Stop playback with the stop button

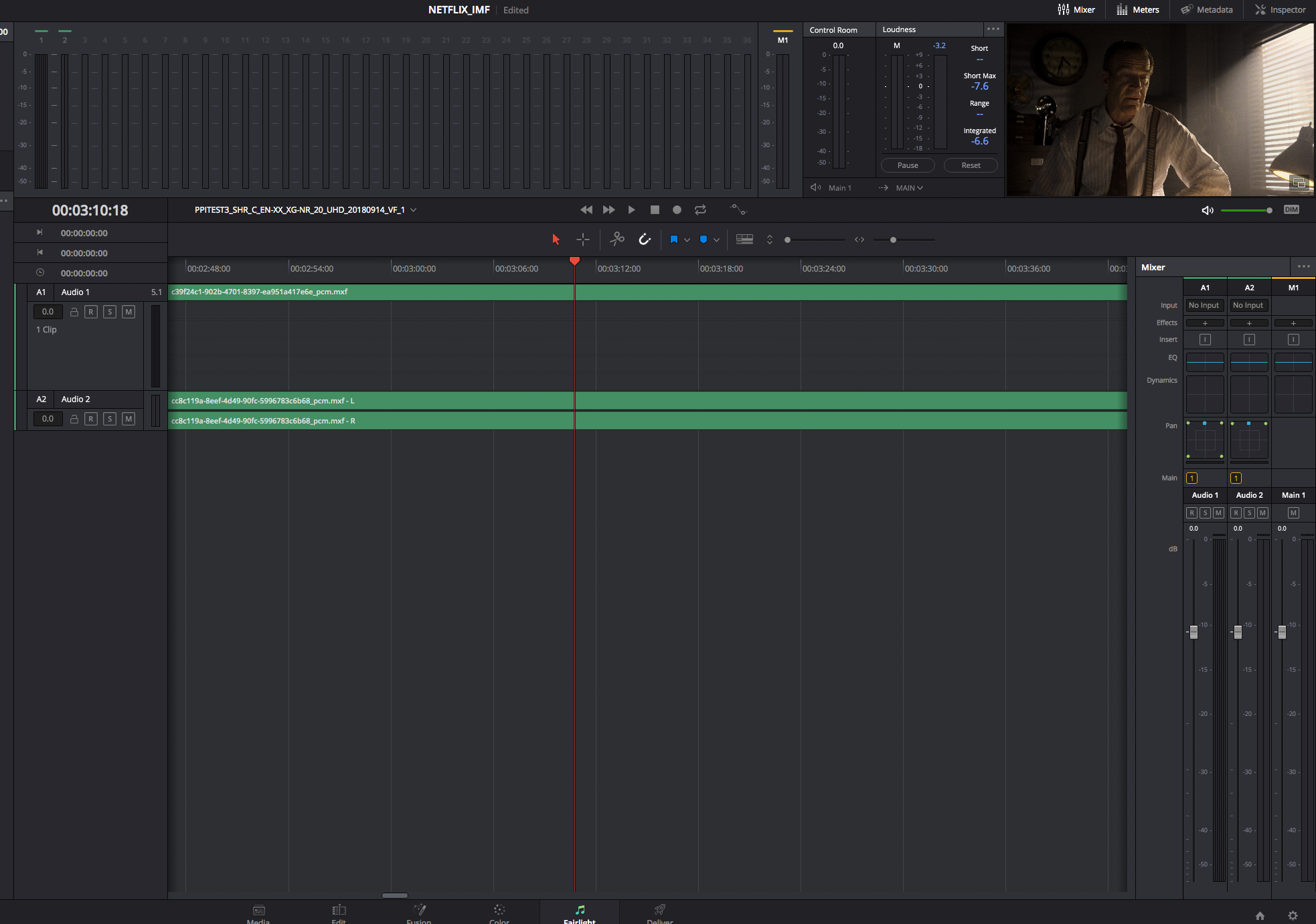(x=655, y=210)
